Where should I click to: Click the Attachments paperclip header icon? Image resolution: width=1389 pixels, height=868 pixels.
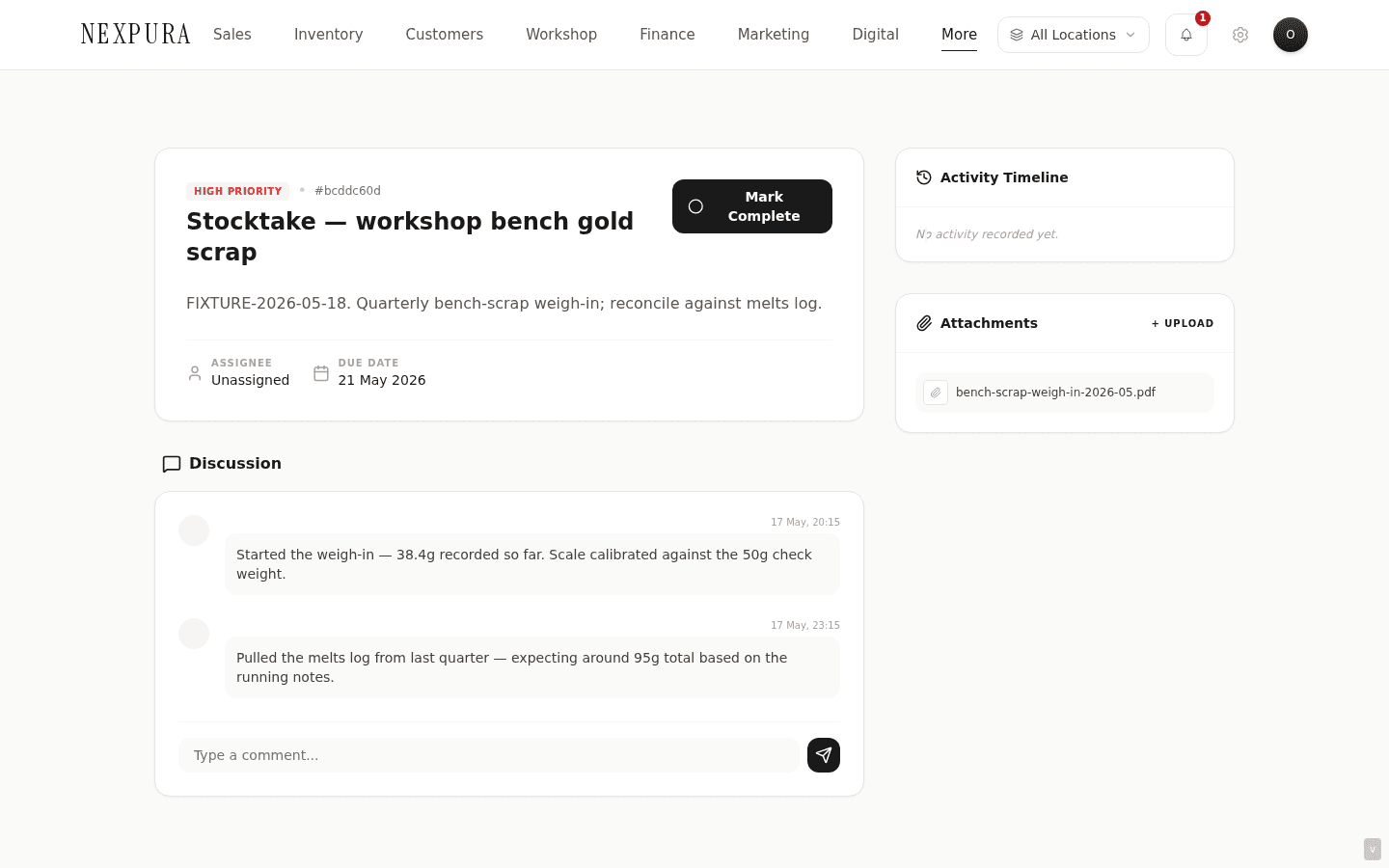click(924, 323)
